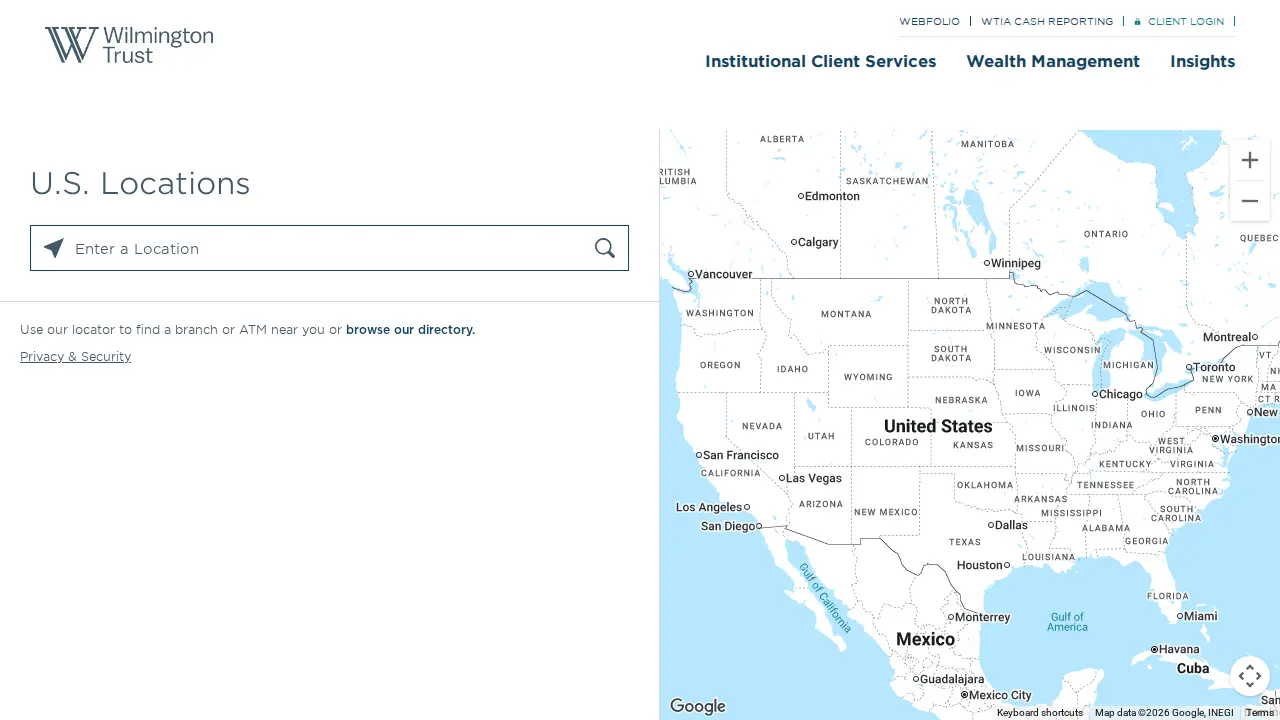Viewport: 1280px width, 720px height.
Task: Click the Miami map label
Action: [1201, 616]
